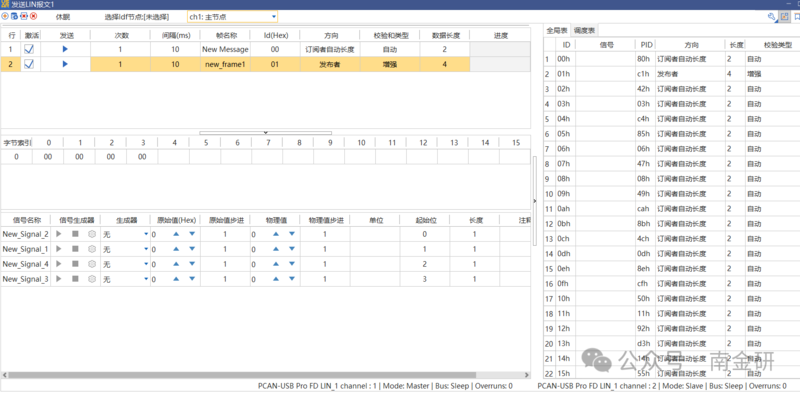
Task: Decrease raw hex value of New_Signal_2
Action: point(192,234)
